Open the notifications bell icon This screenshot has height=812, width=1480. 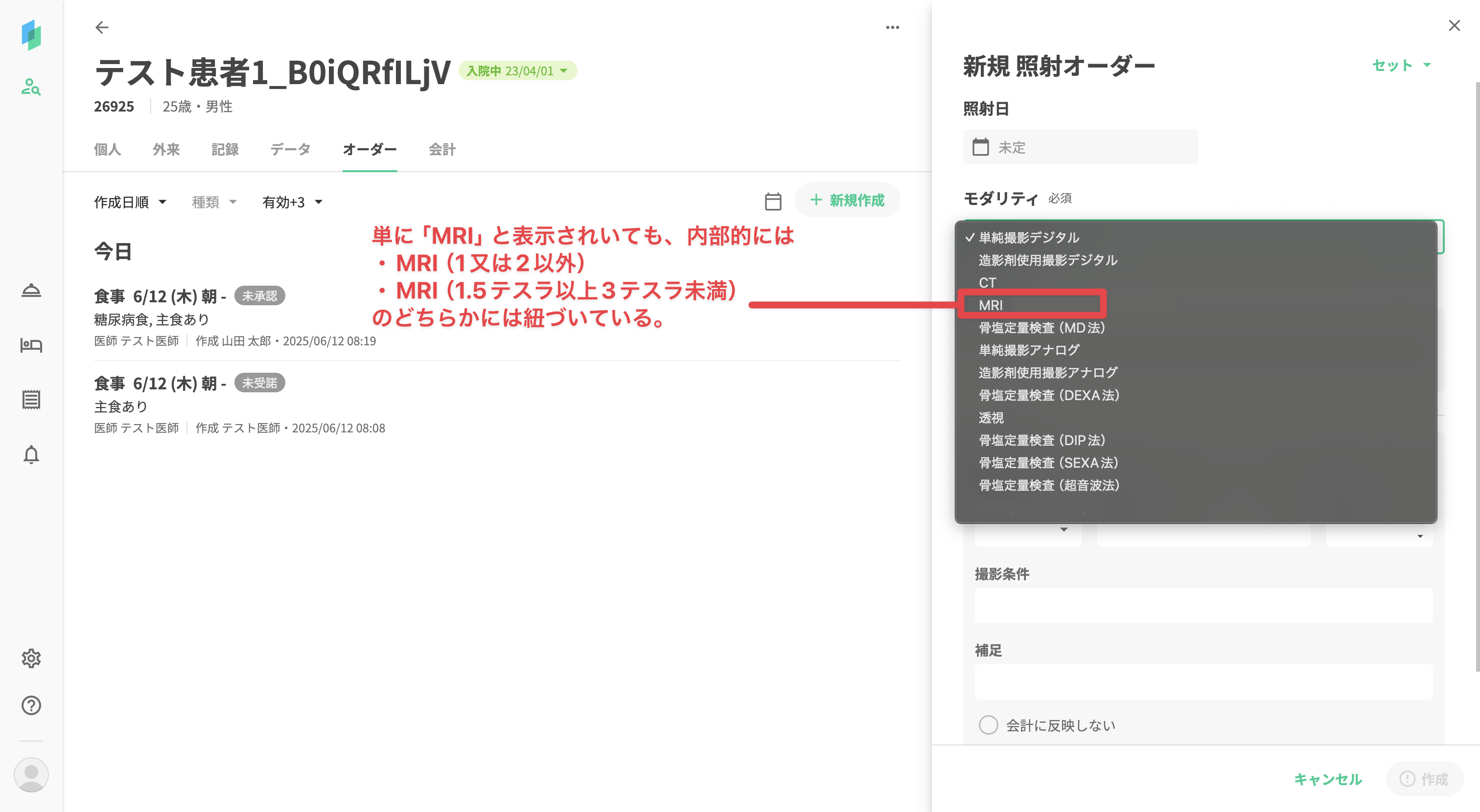[31, 455]
